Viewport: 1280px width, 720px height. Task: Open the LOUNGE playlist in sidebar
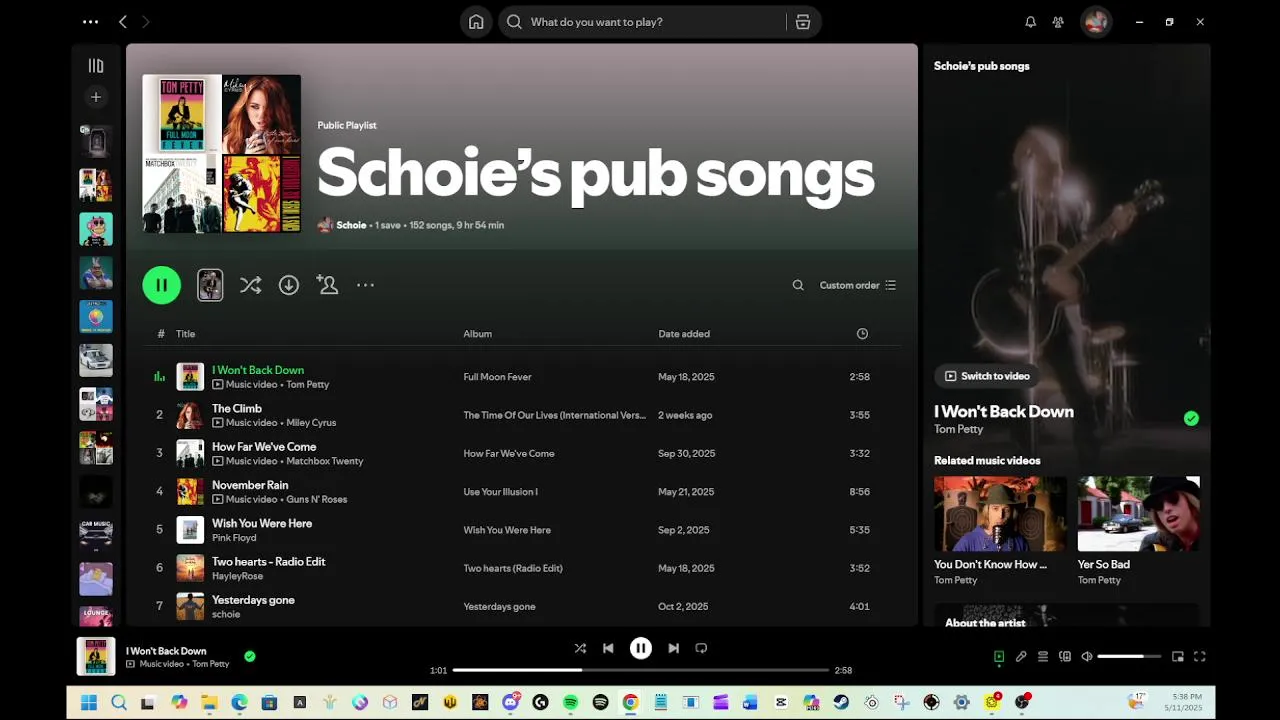(x=96, y=615)
